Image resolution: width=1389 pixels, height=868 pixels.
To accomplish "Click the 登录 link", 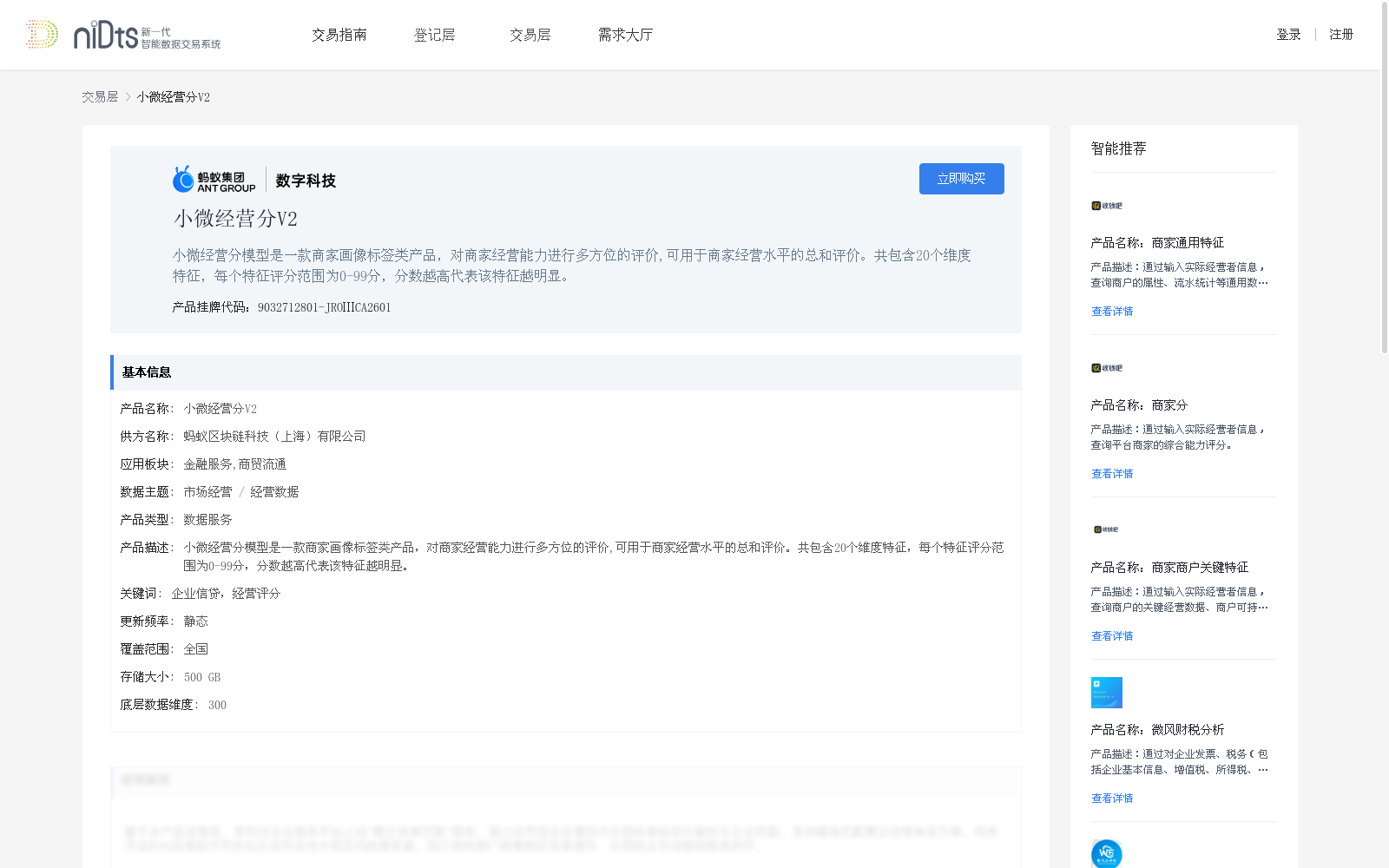I will [1288, 35].
